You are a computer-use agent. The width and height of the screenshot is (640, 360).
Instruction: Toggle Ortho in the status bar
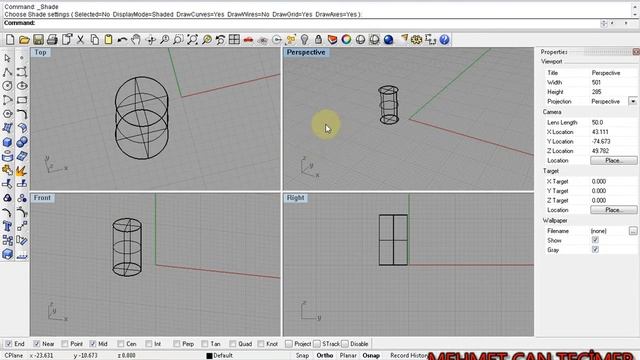pyautogui.click(x=324, y=356)
